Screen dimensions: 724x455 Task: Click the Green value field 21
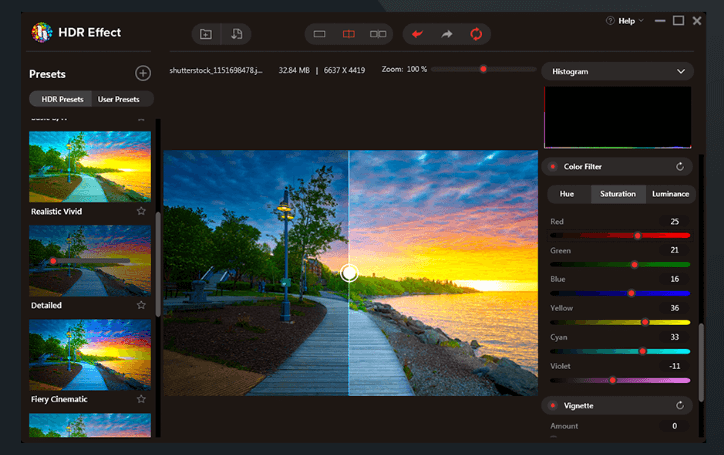pos(675,250)
